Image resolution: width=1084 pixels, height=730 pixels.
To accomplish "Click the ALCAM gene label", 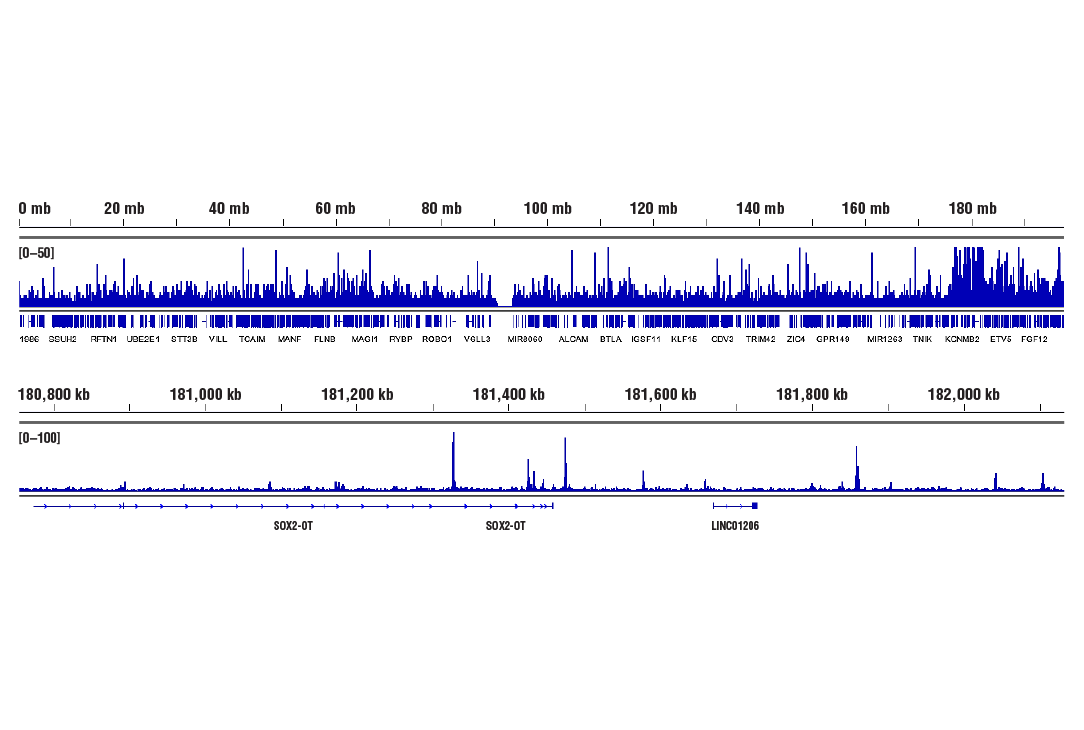I will coord(572,339).
